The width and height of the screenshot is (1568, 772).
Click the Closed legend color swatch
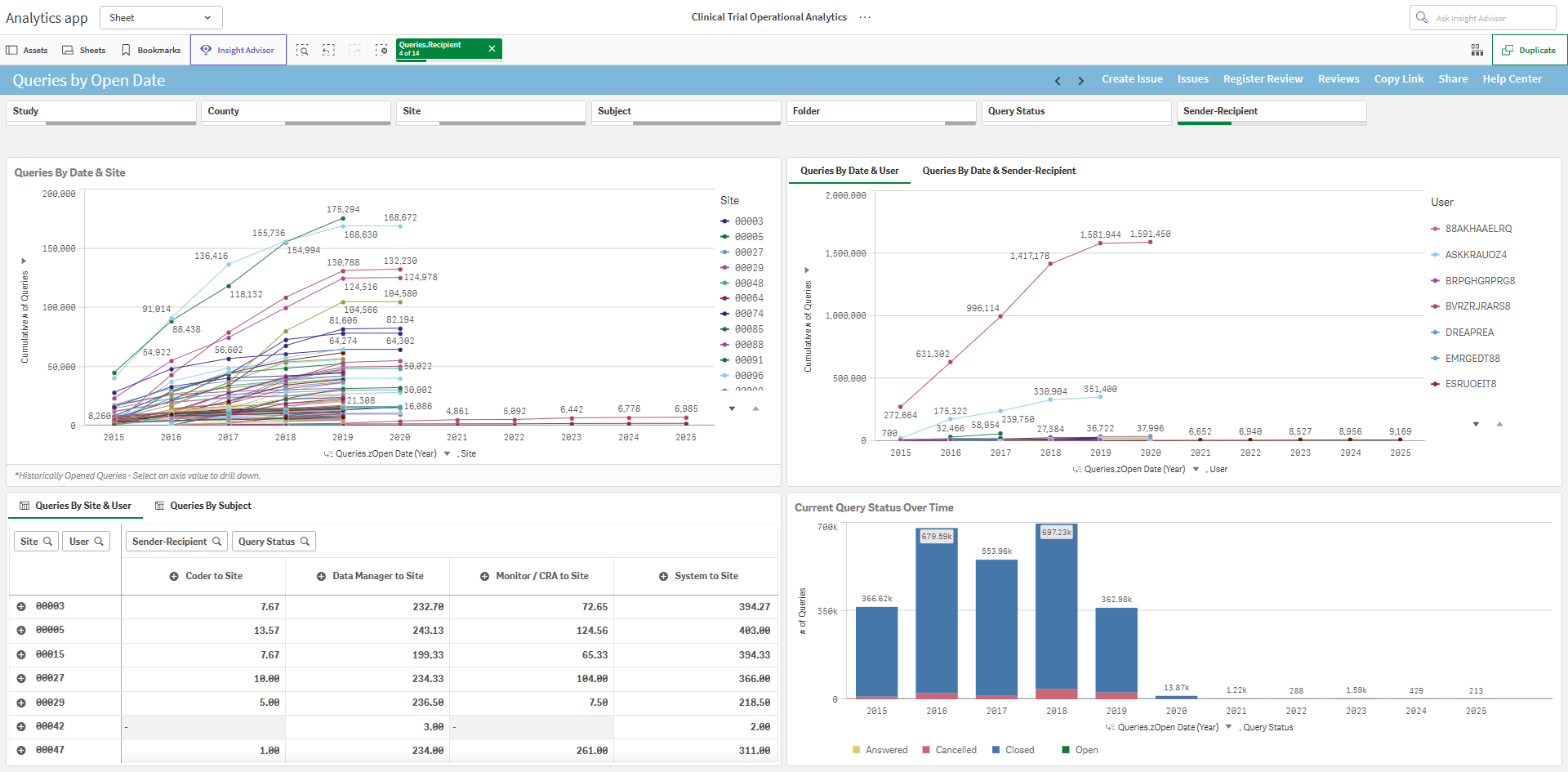pyautogui.click(x=996, y=750)
